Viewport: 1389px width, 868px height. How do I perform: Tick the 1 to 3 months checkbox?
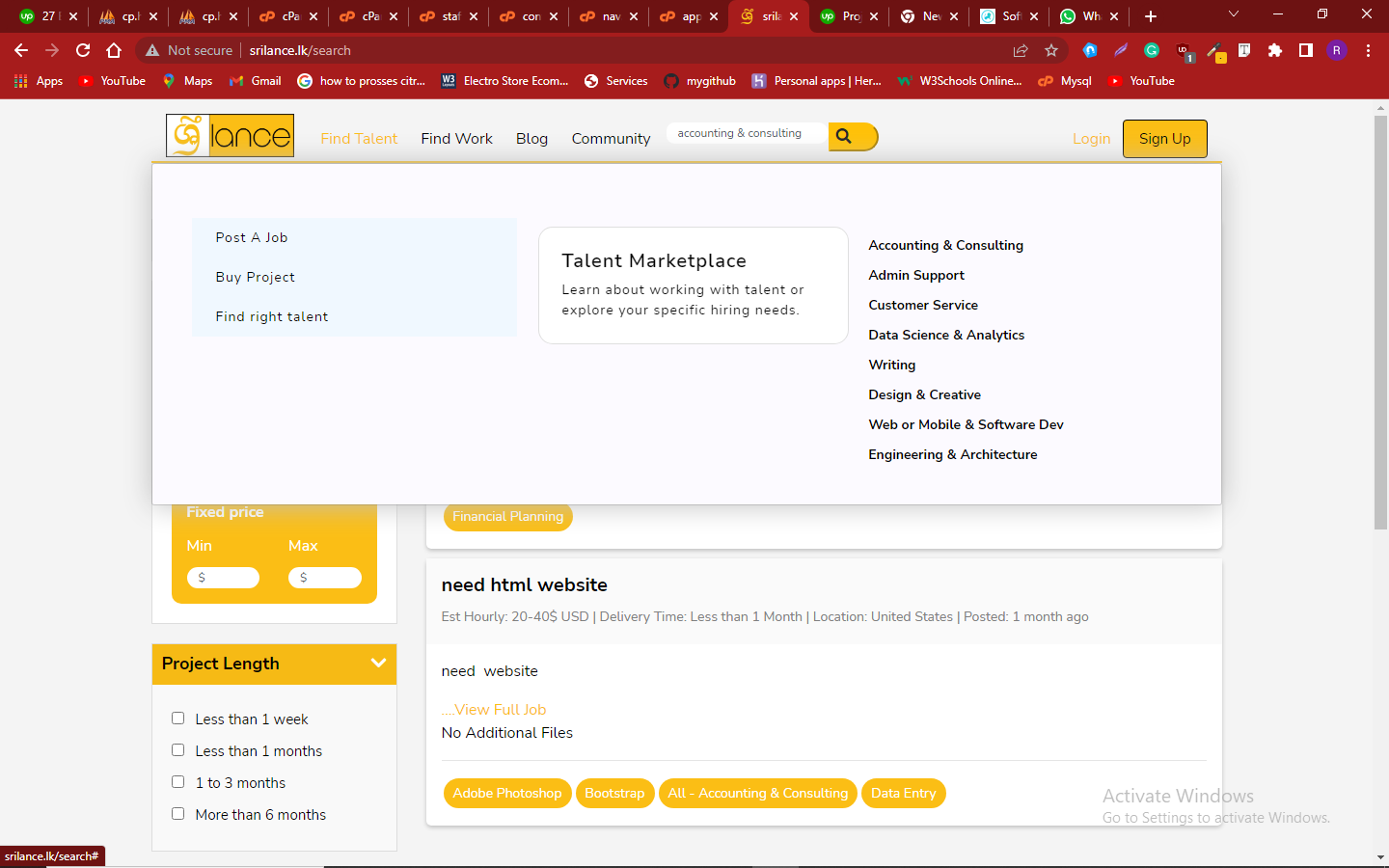(178, 782)
